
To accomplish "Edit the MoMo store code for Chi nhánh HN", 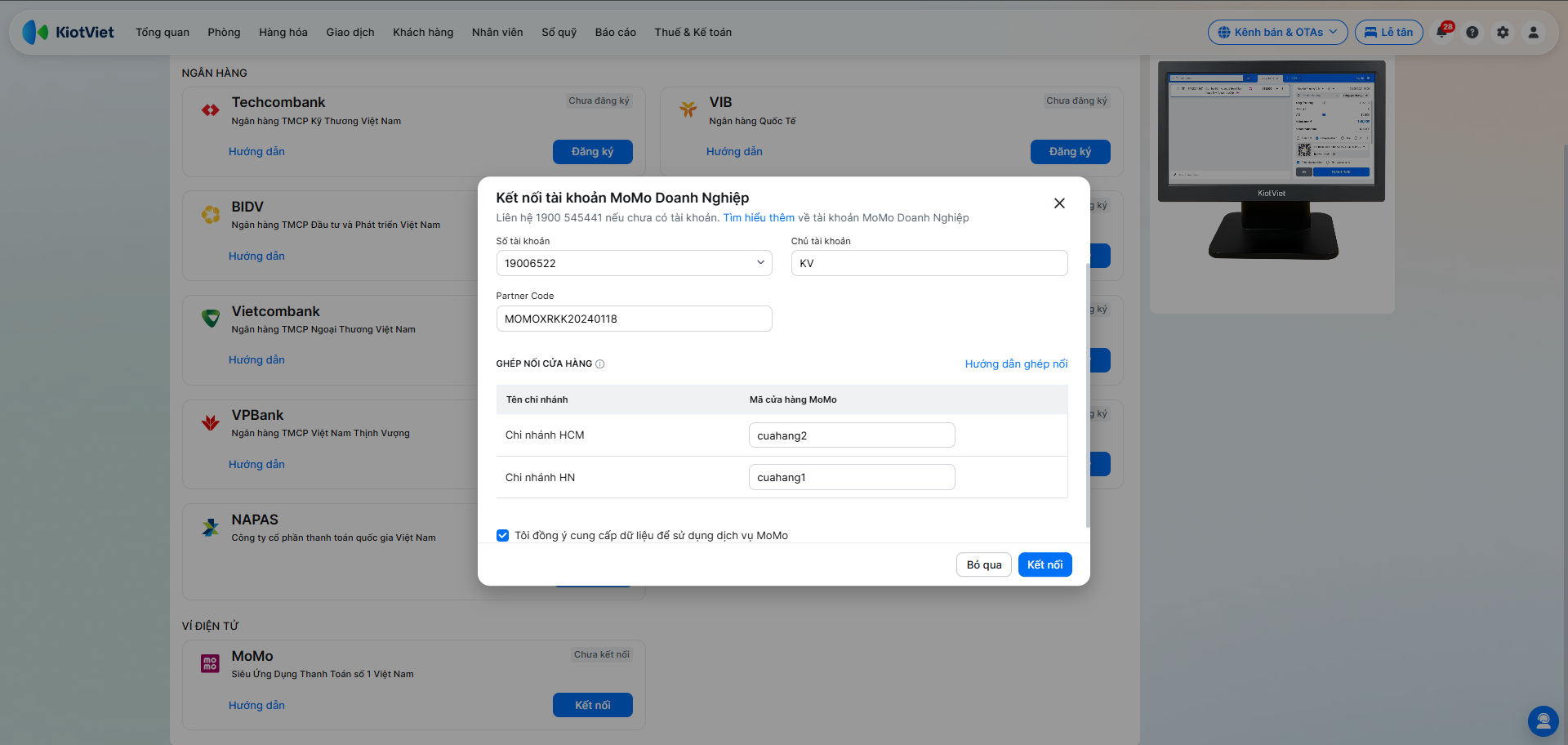I will tap(852, 477).
